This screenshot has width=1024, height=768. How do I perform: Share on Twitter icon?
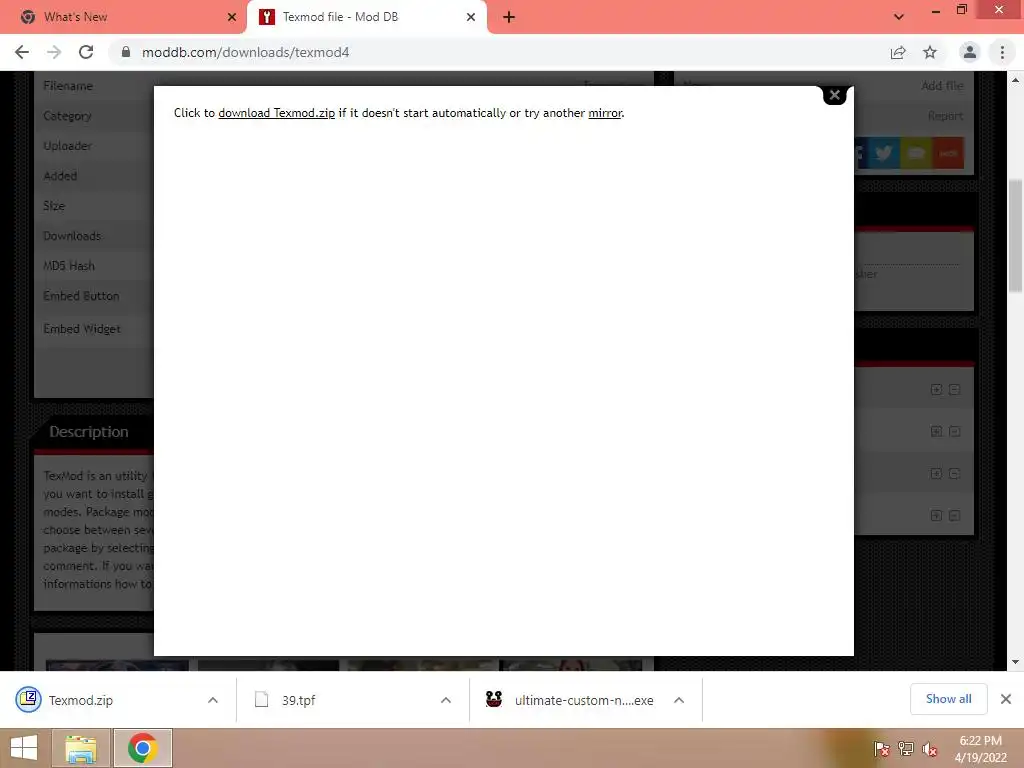884,153
